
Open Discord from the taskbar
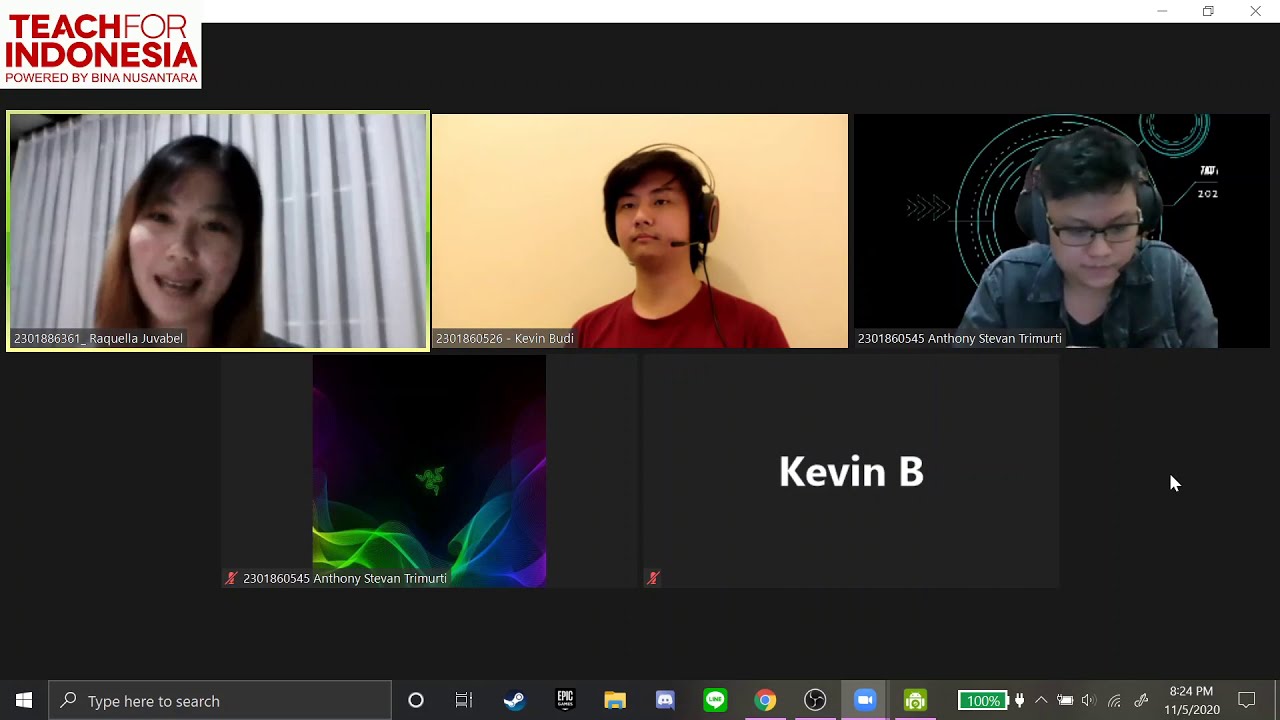tap(665, 701)
